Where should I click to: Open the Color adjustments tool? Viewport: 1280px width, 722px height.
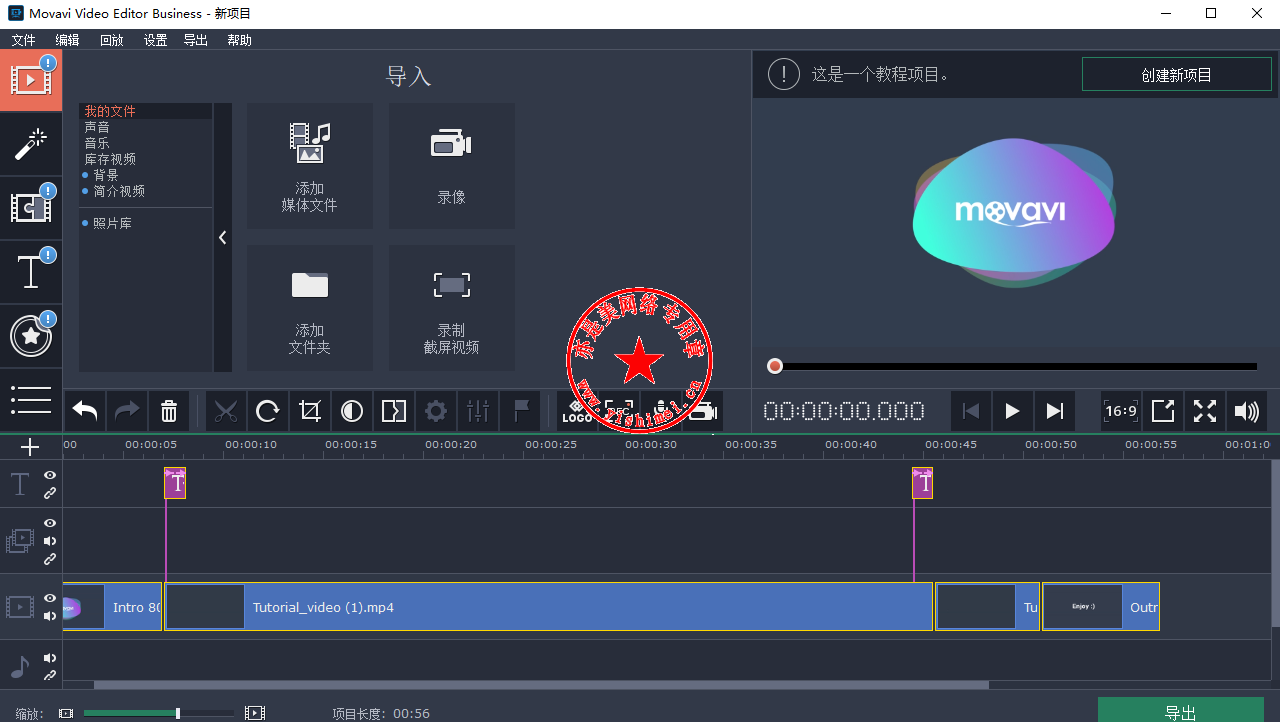click(352, 411)
